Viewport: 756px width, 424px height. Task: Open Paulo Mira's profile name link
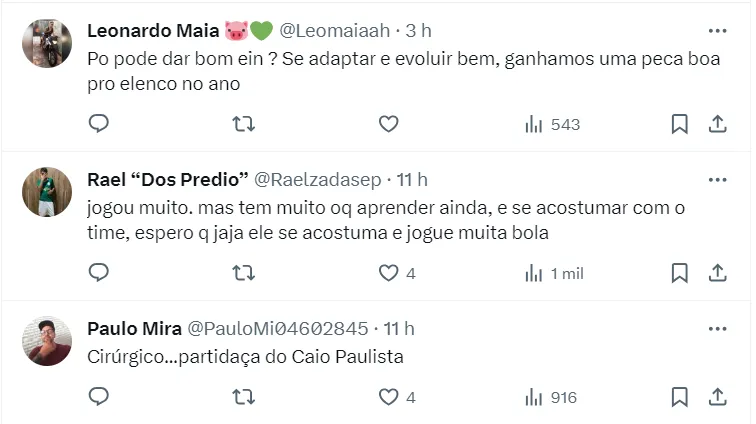[134, 328]
